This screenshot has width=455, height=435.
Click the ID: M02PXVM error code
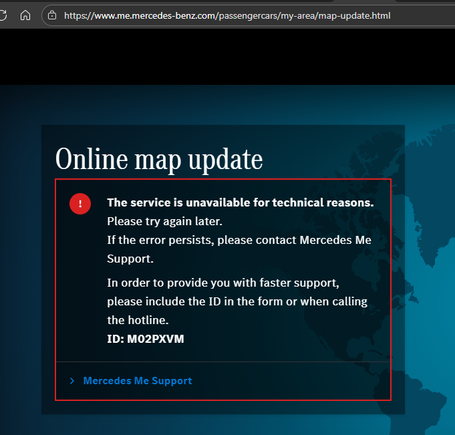pyautogui.click(x=145, y=339)
